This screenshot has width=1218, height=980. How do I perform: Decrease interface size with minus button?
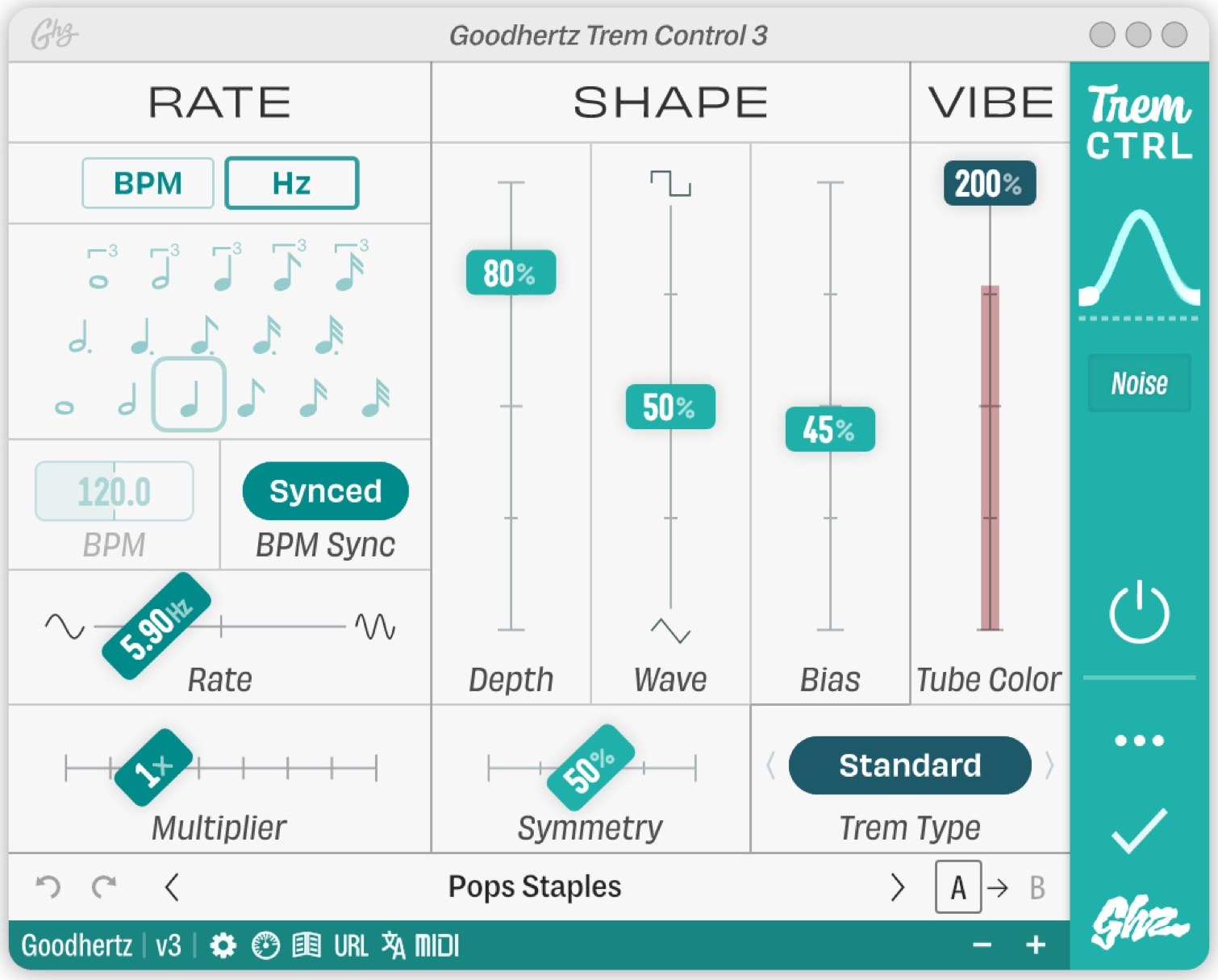tap(982, 945)
